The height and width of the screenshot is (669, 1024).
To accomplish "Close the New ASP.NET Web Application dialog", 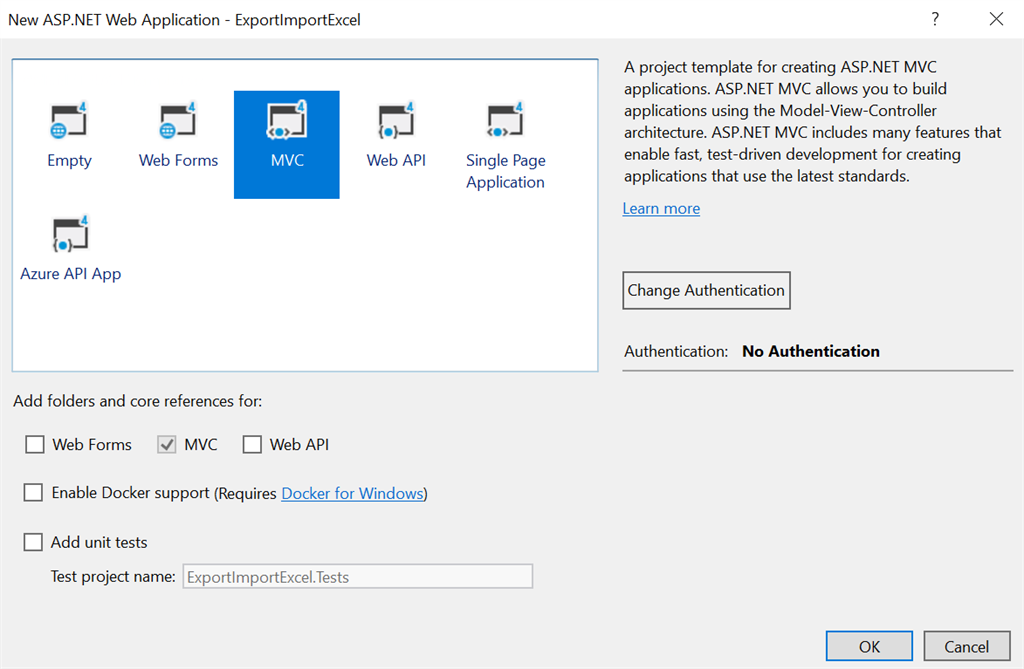I will [x=996, y=19].
